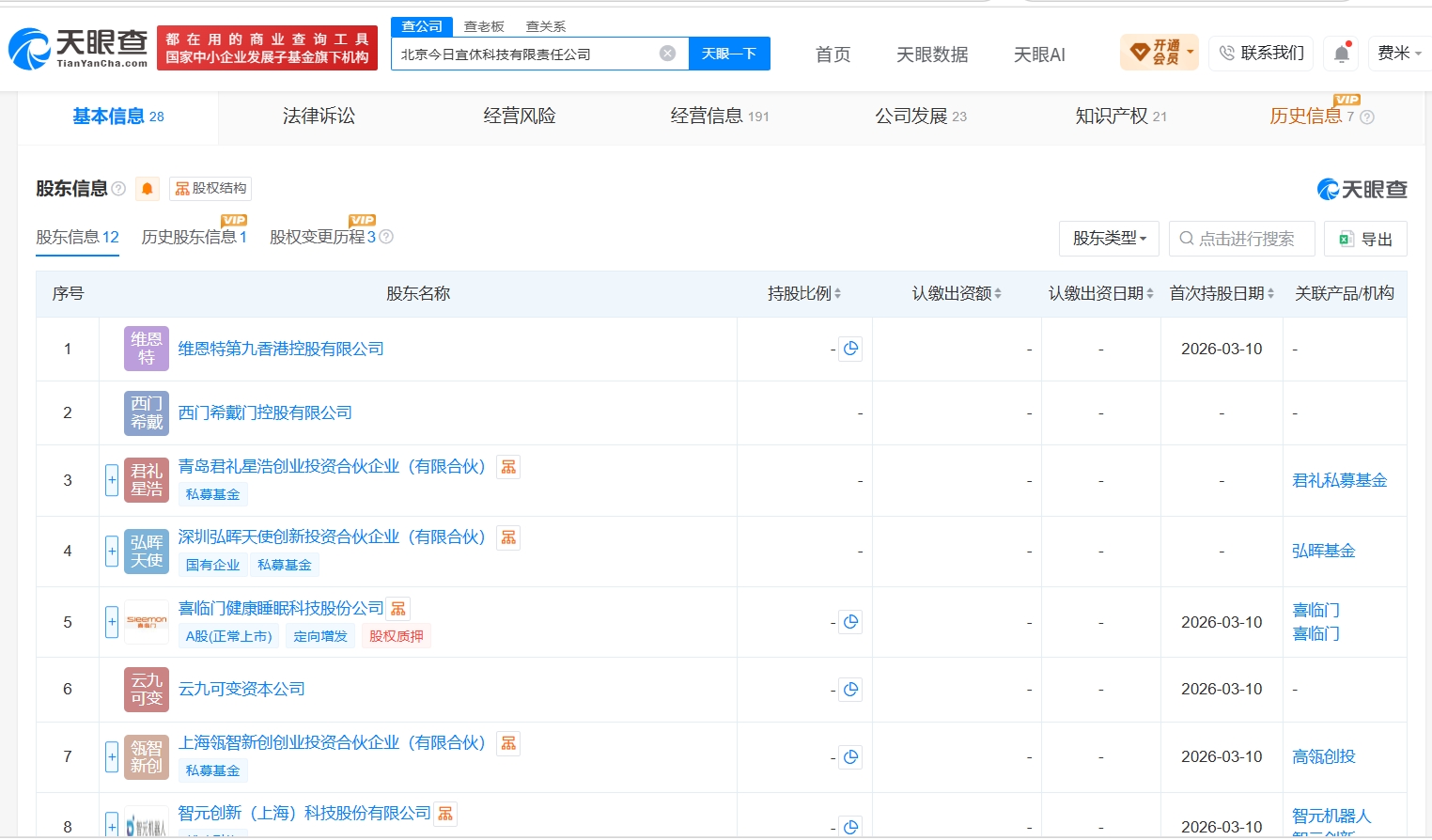Switch to the 法律诉讼 tab
This screenshot has height=840, width=1432.
tap(319, 117)
